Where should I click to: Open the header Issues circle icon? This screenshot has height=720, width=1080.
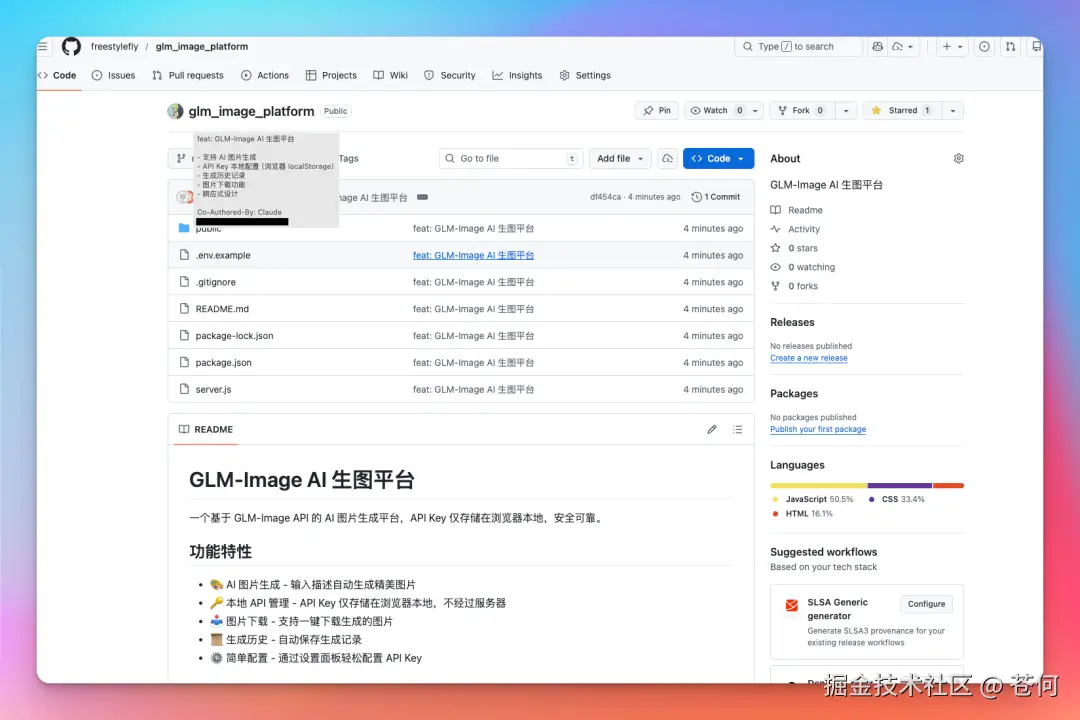[984, 46]
